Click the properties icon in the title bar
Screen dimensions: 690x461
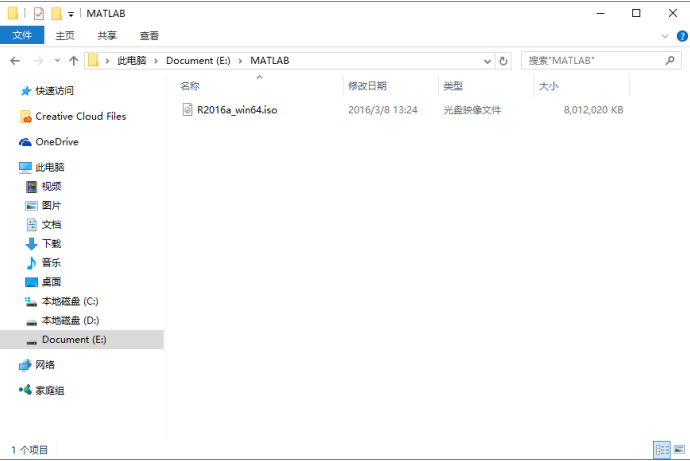(39, 14)
